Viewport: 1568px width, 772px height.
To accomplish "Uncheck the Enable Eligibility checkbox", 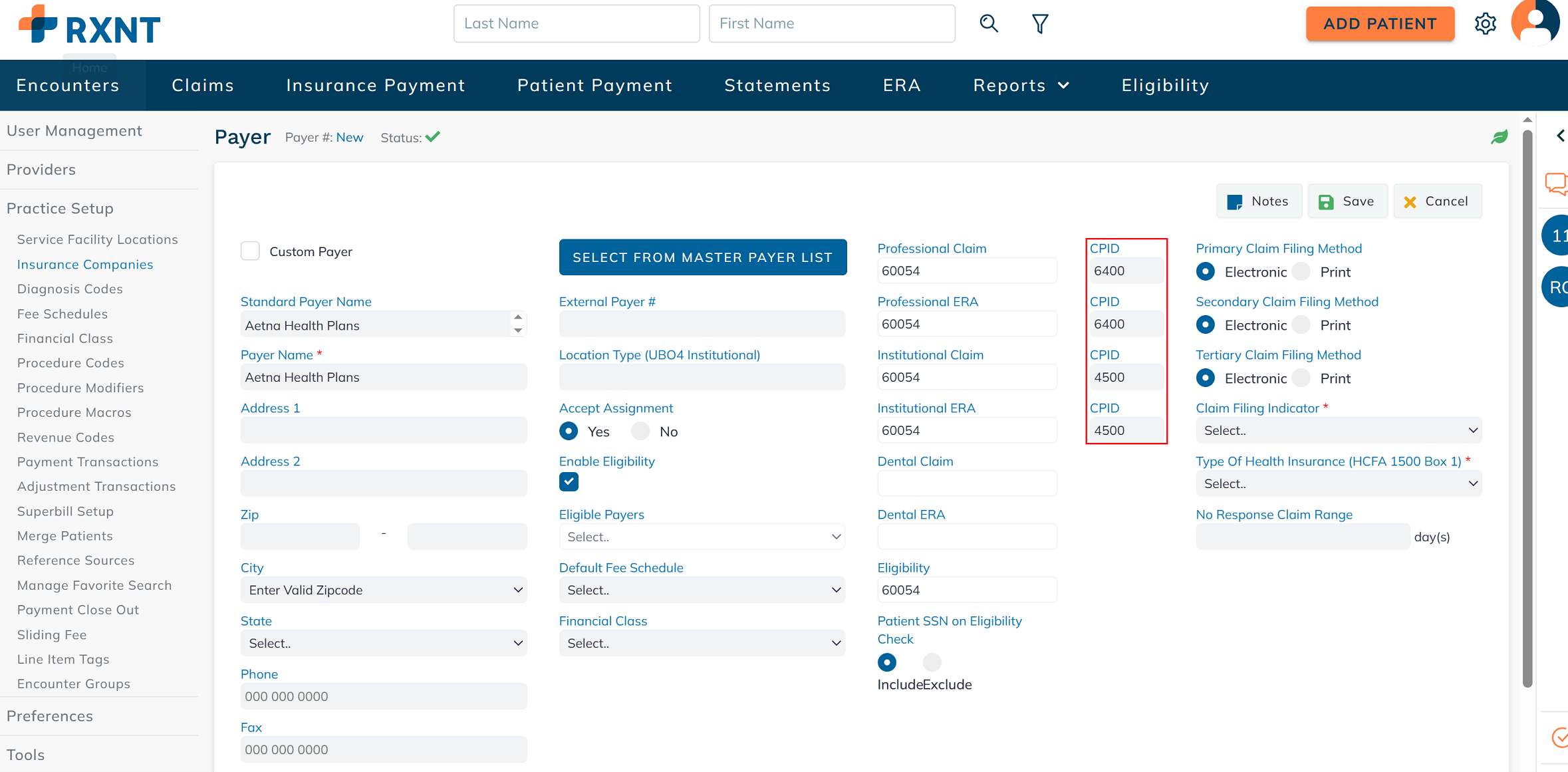I will coord(569,481).
